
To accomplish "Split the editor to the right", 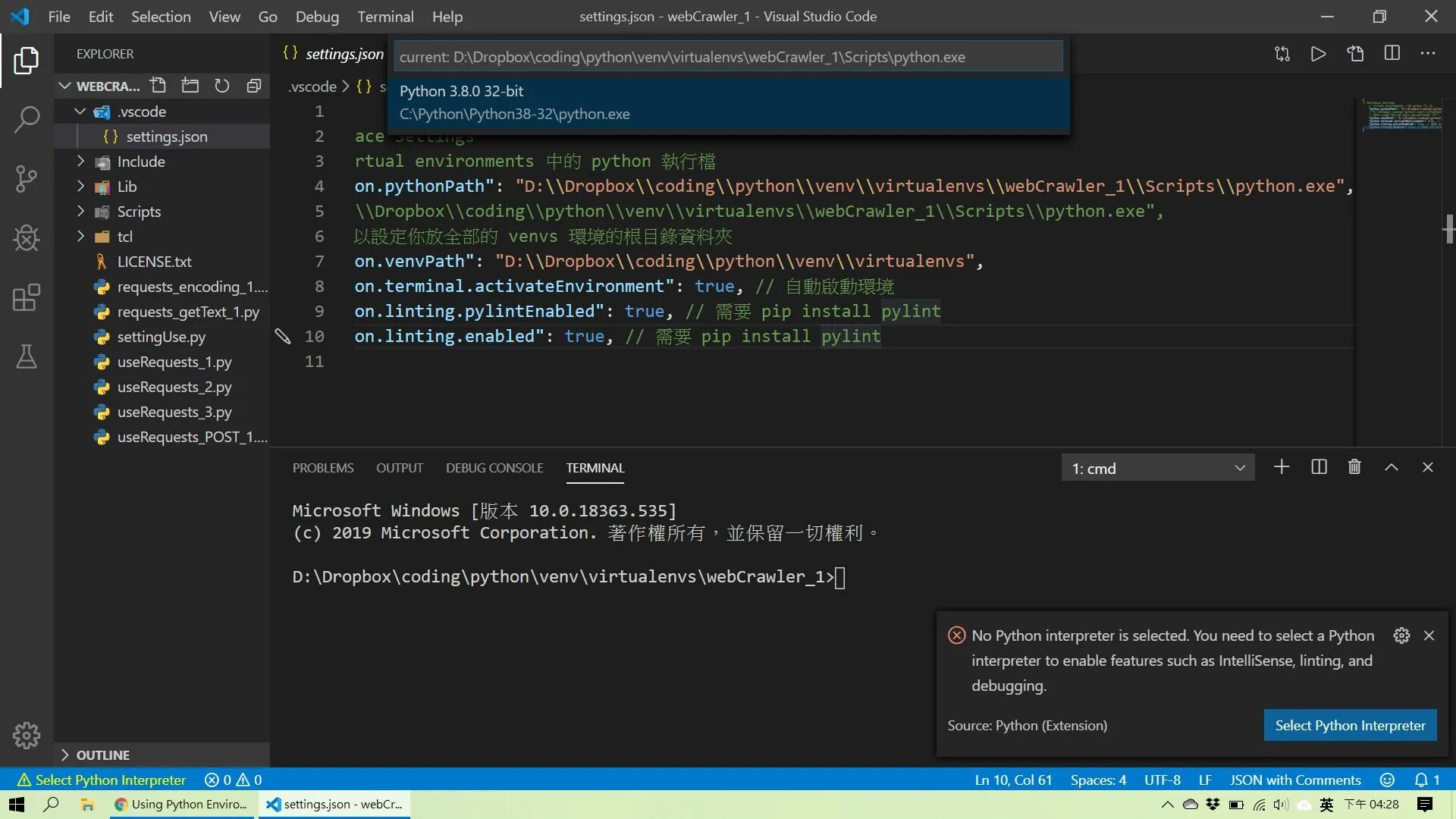I will (1392, 54).
